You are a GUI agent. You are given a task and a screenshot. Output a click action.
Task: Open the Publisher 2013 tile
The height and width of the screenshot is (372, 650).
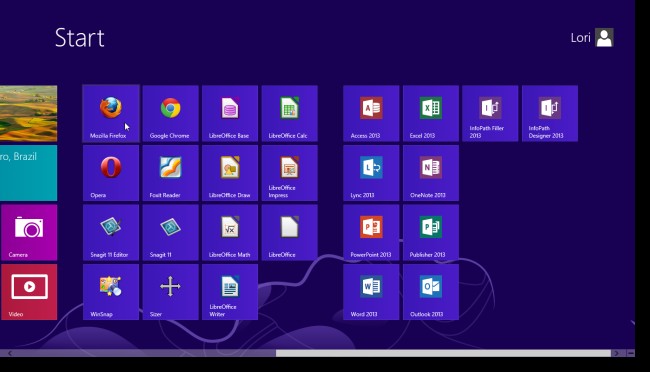431,233
